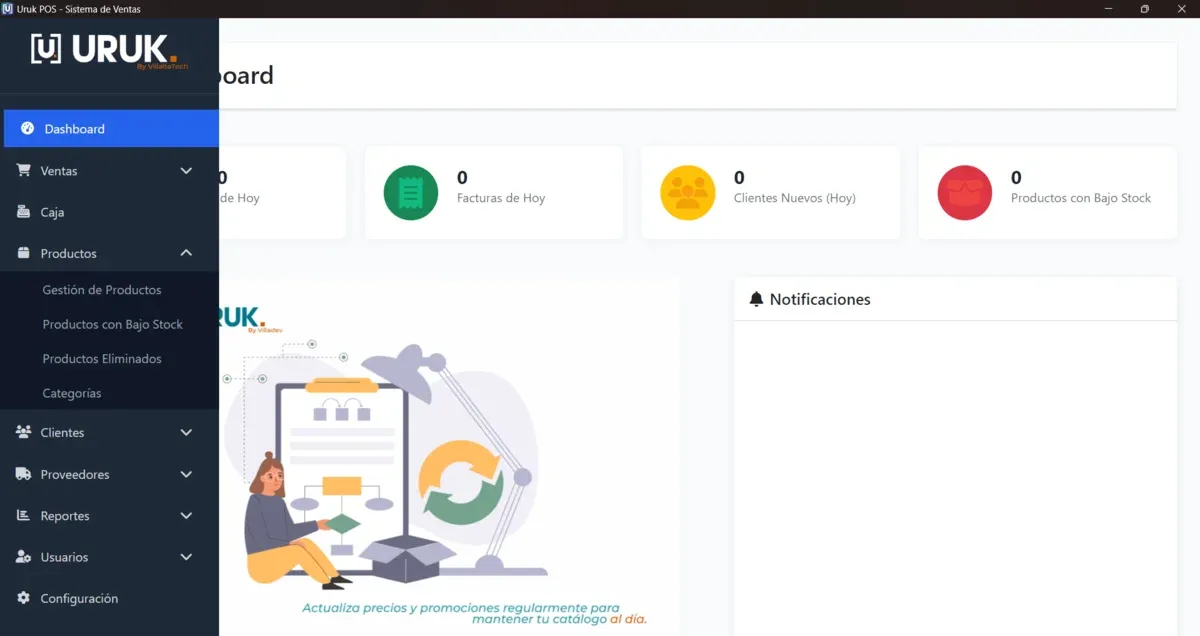Click the Configuración gear icon
Image resolution: width=1200 pixels, height=636 pixels.
(x=23, y=598)
